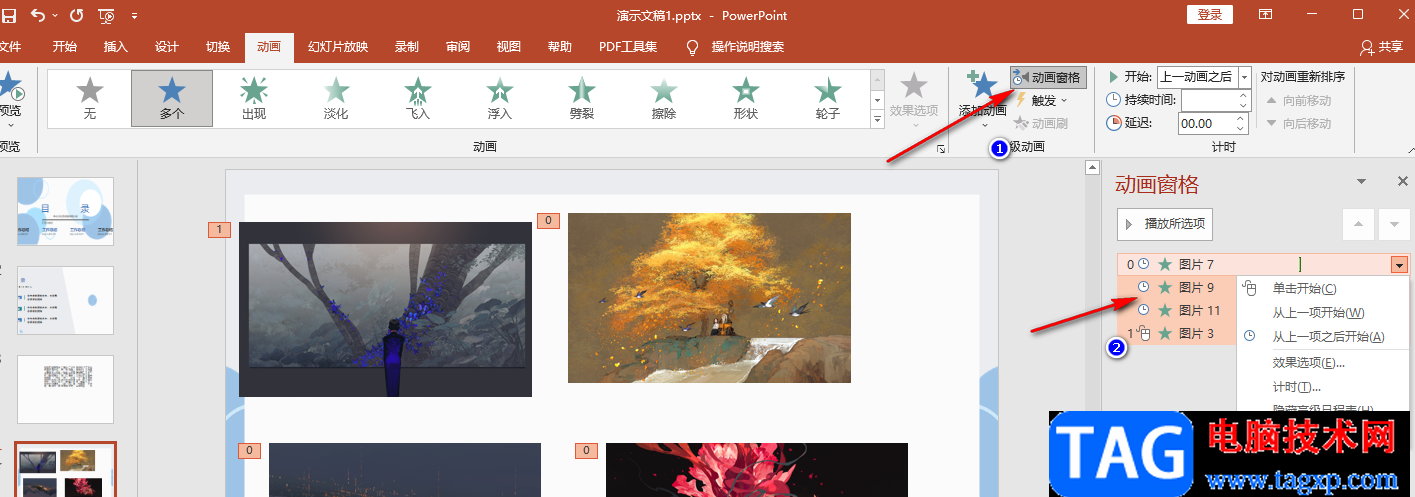Open Ribbon Display Options icon
The width and height of the screenshot is (1415, 497).
(1266, 14)
